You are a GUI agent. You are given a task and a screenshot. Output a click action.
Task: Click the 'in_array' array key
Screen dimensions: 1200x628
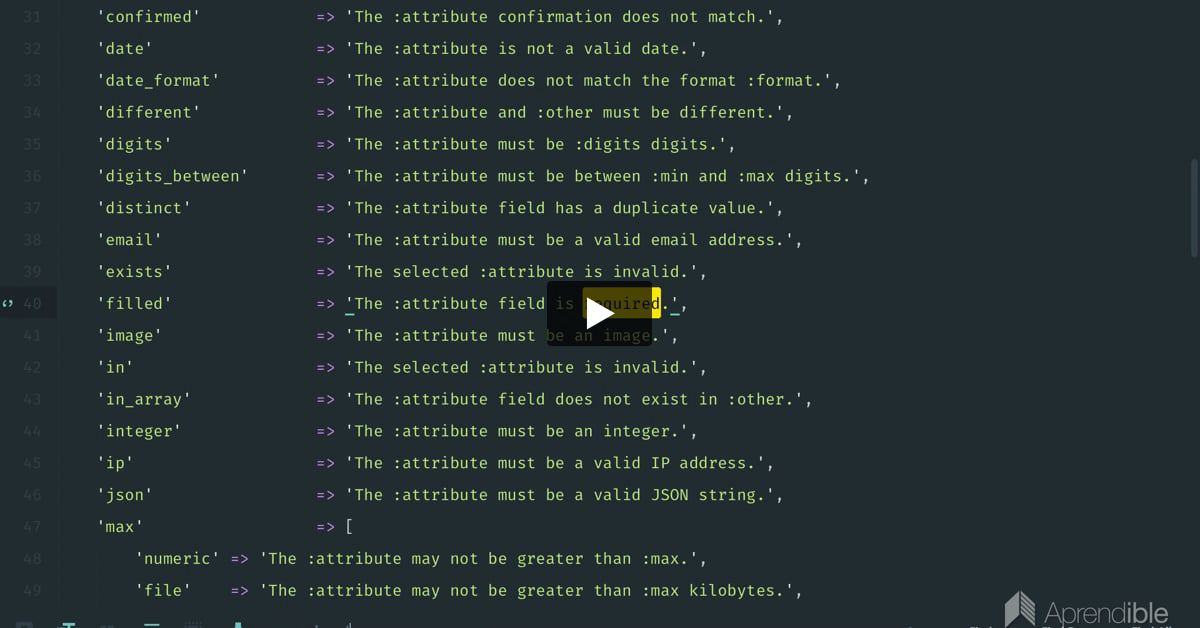coord(144,400)
